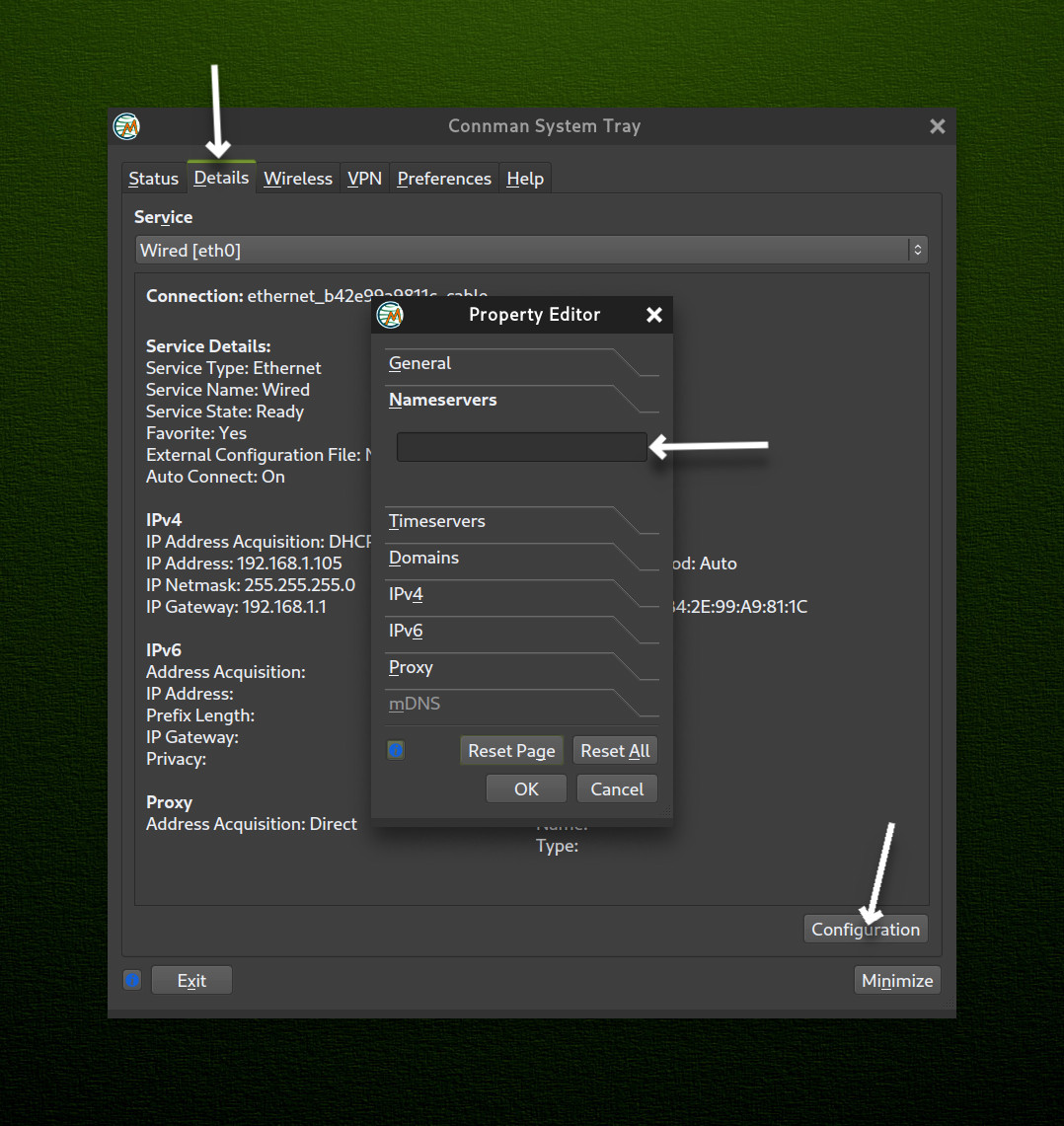Collapse the Nameservers section
The width and height of the screenshot is (1064, 1126).
pos(522,400)
